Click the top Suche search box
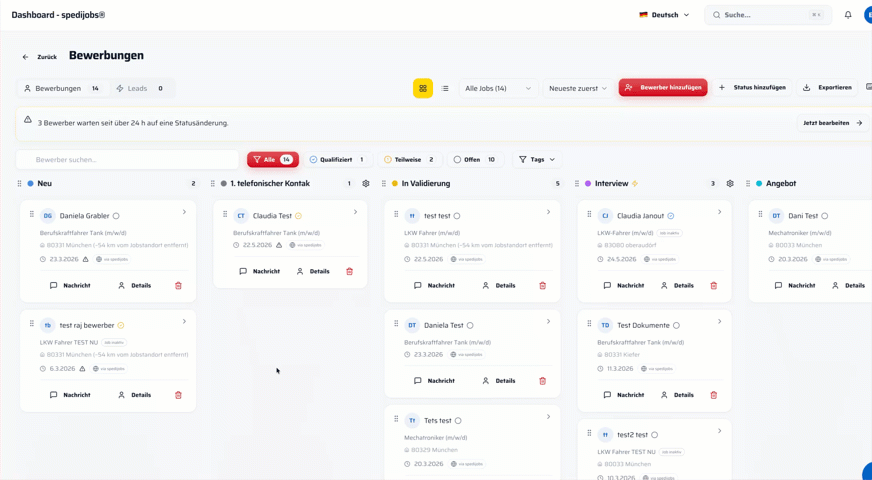The width and height of the screenshot is (872, 480). tap(768, 15)
